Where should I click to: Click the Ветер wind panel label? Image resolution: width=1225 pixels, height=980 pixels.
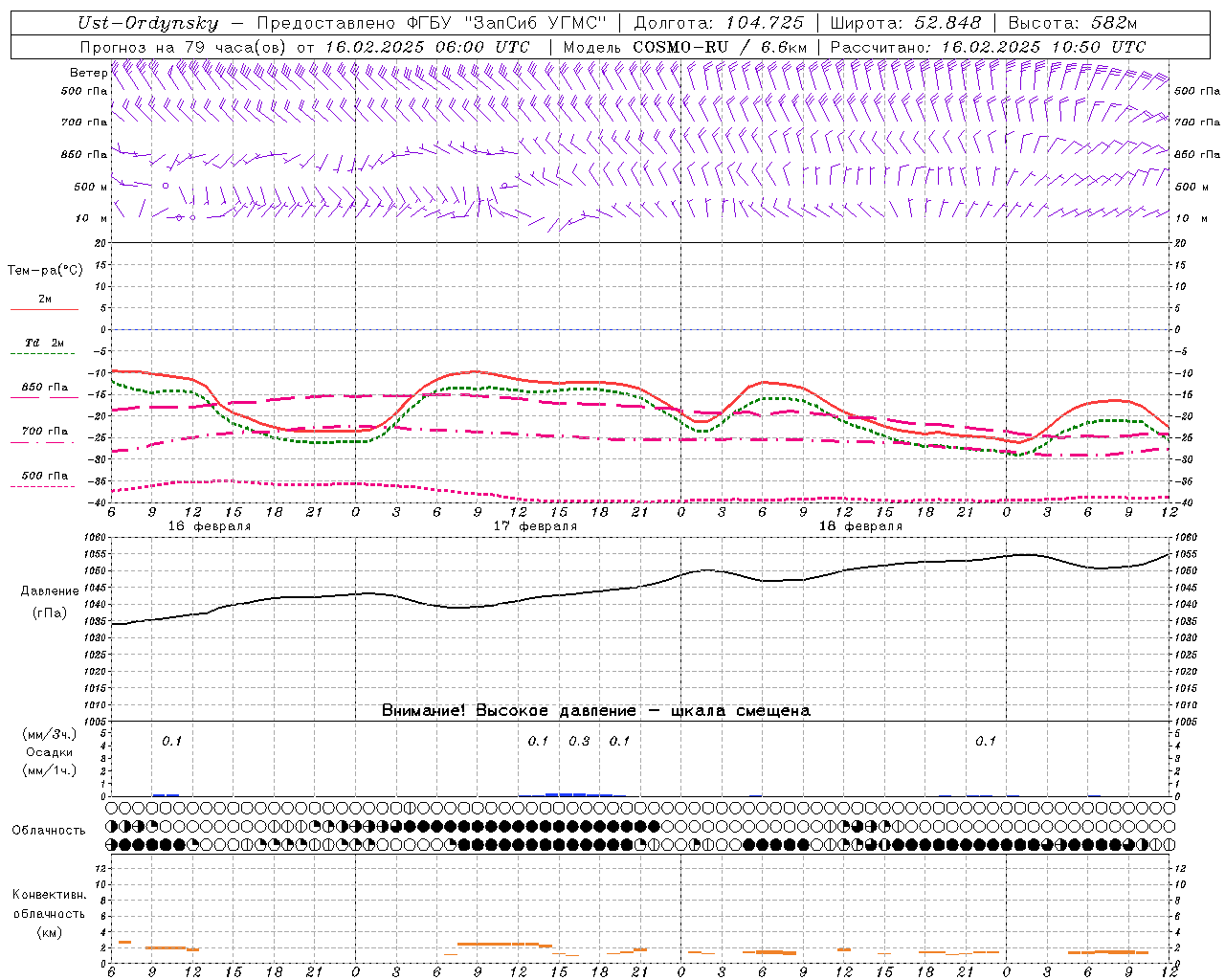88,73
